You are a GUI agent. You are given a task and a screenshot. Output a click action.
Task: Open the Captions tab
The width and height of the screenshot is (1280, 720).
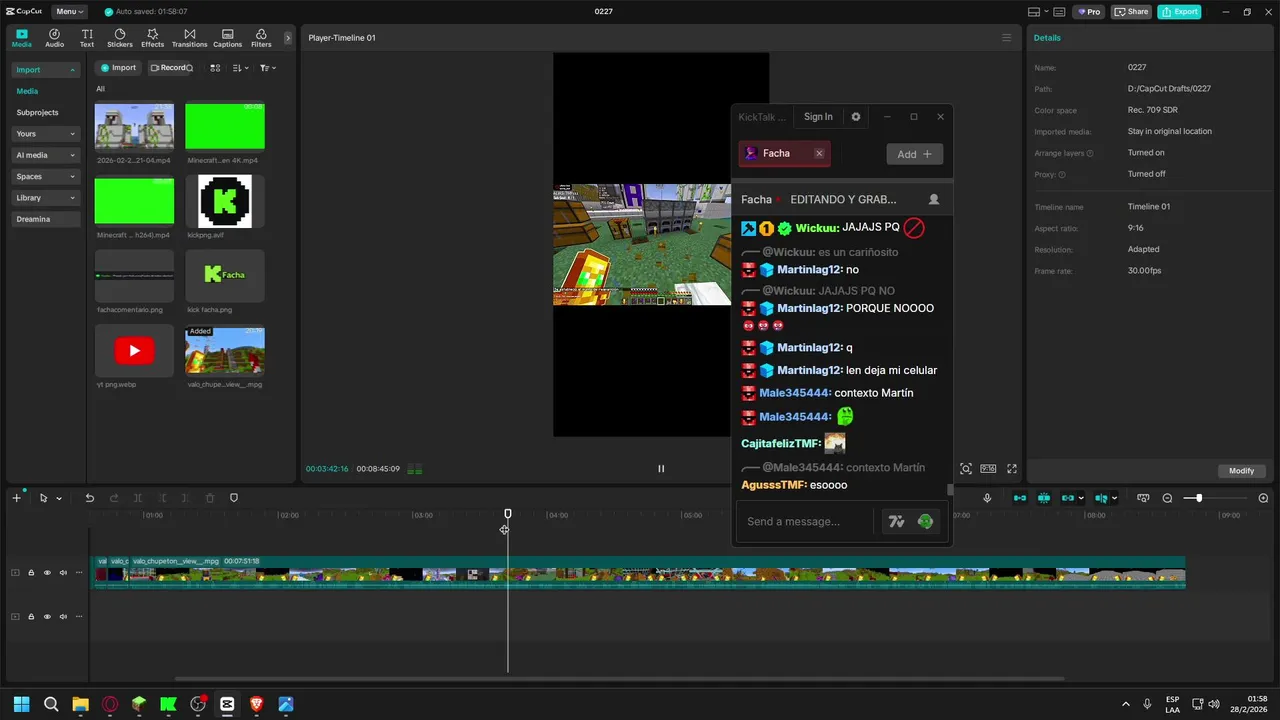tap(227, 38)
